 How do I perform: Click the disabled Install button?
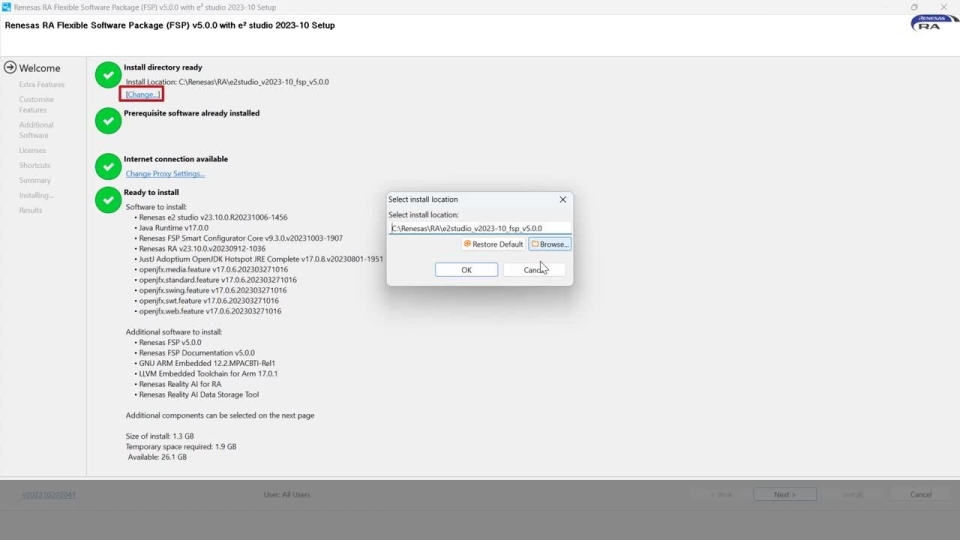coord(853,495)
